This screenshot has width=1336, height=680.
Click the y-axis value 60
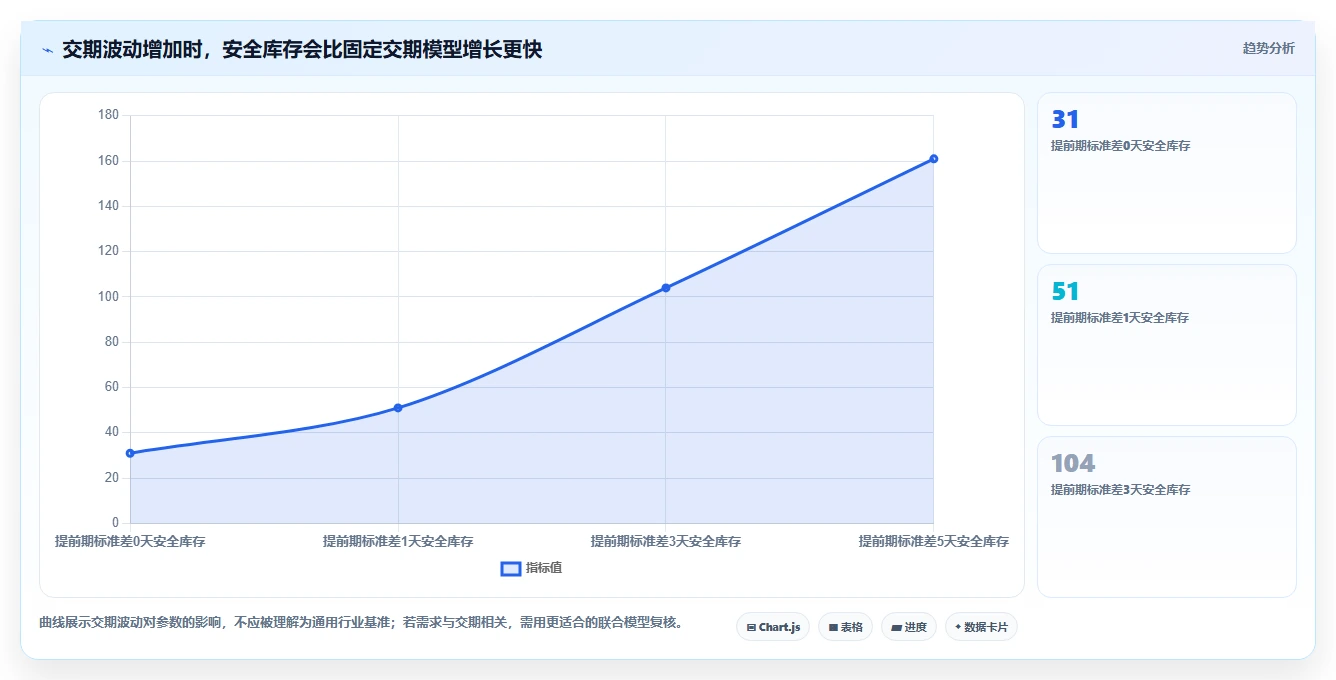112,387
